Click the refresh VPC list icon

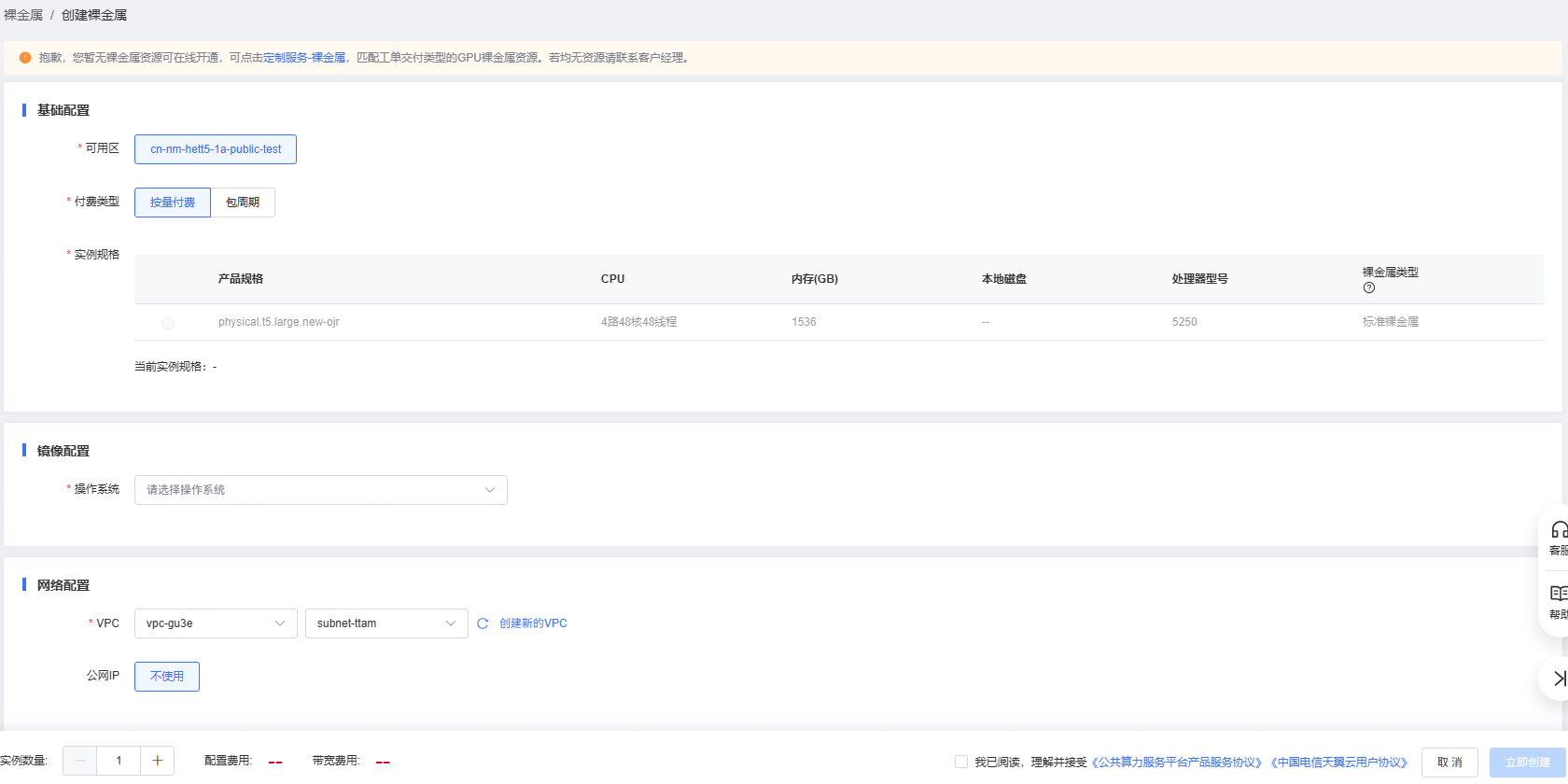click(x=483, y=623)
